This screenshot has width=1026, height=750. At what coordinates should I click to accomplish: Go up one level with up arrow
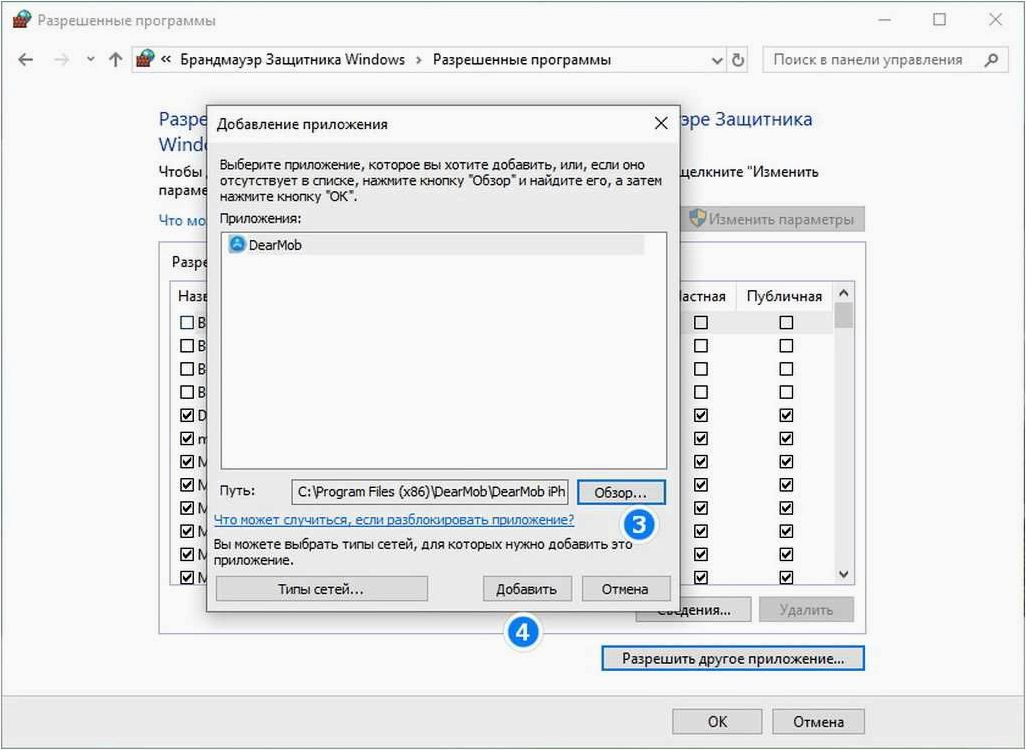tap(115, 60)
